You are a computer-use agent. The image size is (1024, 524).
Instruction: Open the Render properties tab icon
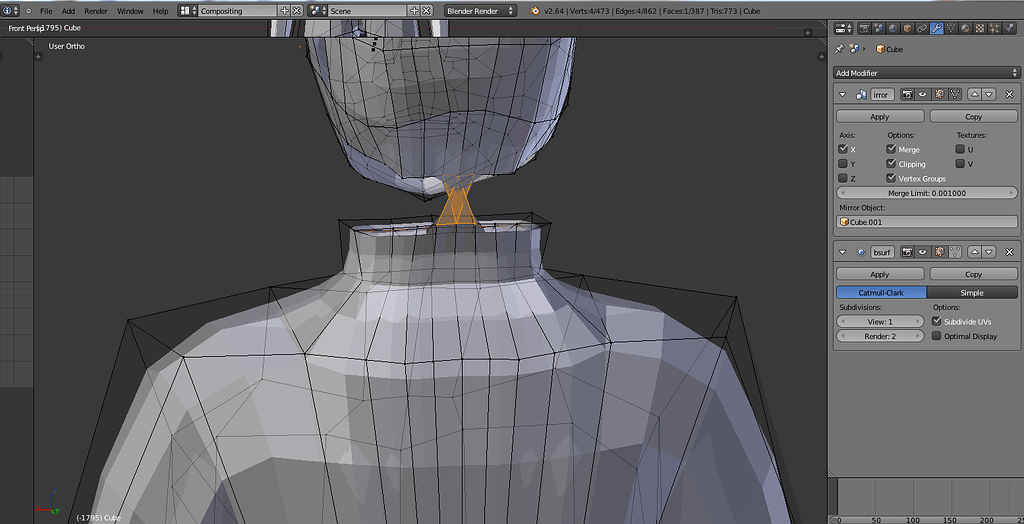[x=865, y=28]
